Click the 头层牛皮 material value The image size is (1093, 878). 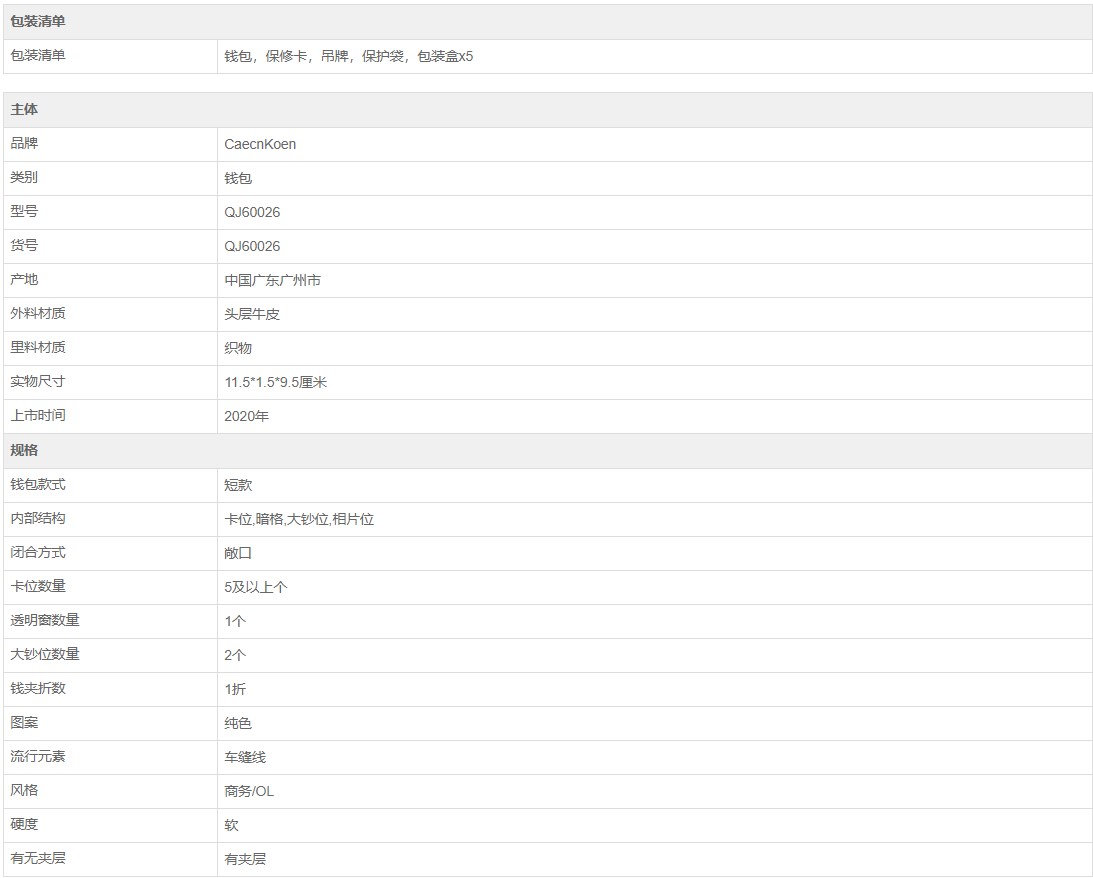[x=252, y=314]
